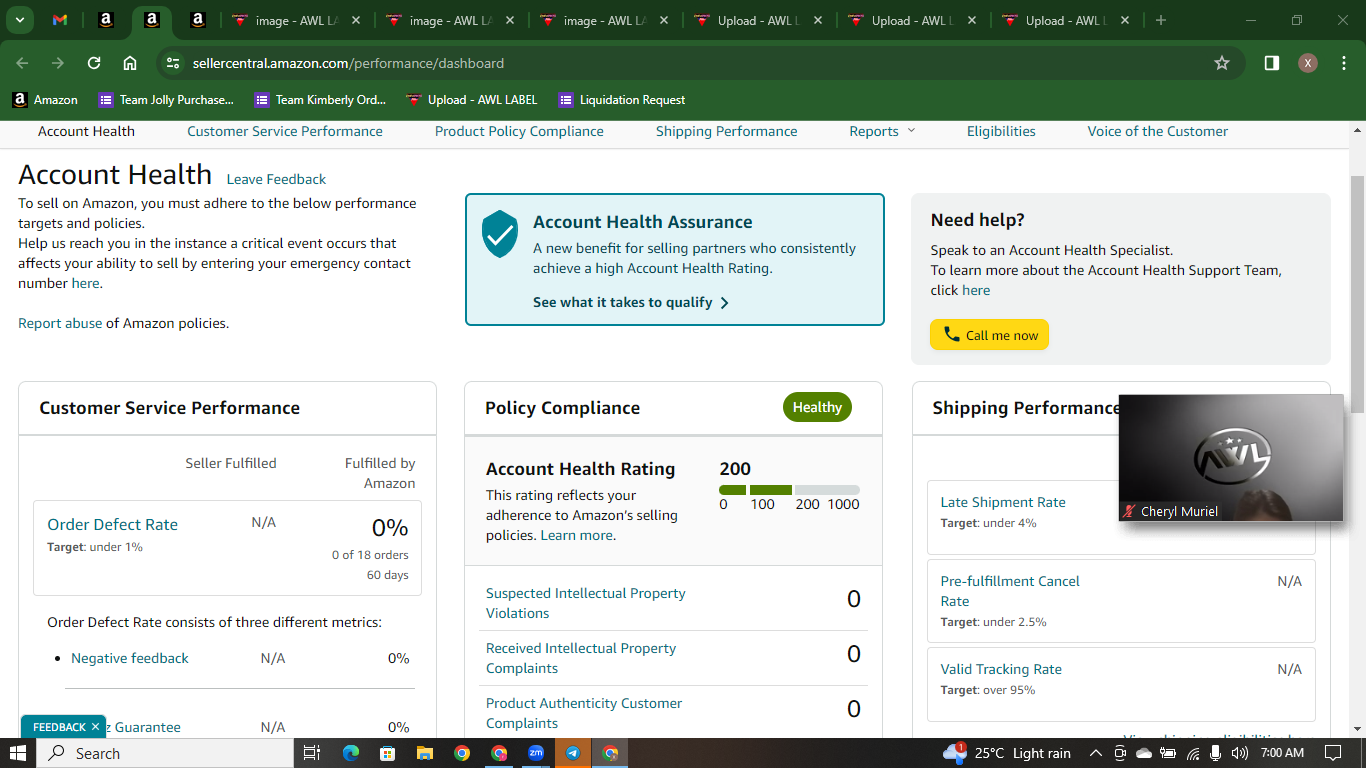
Task: Open the tab search dropdown
Action: 19,20
